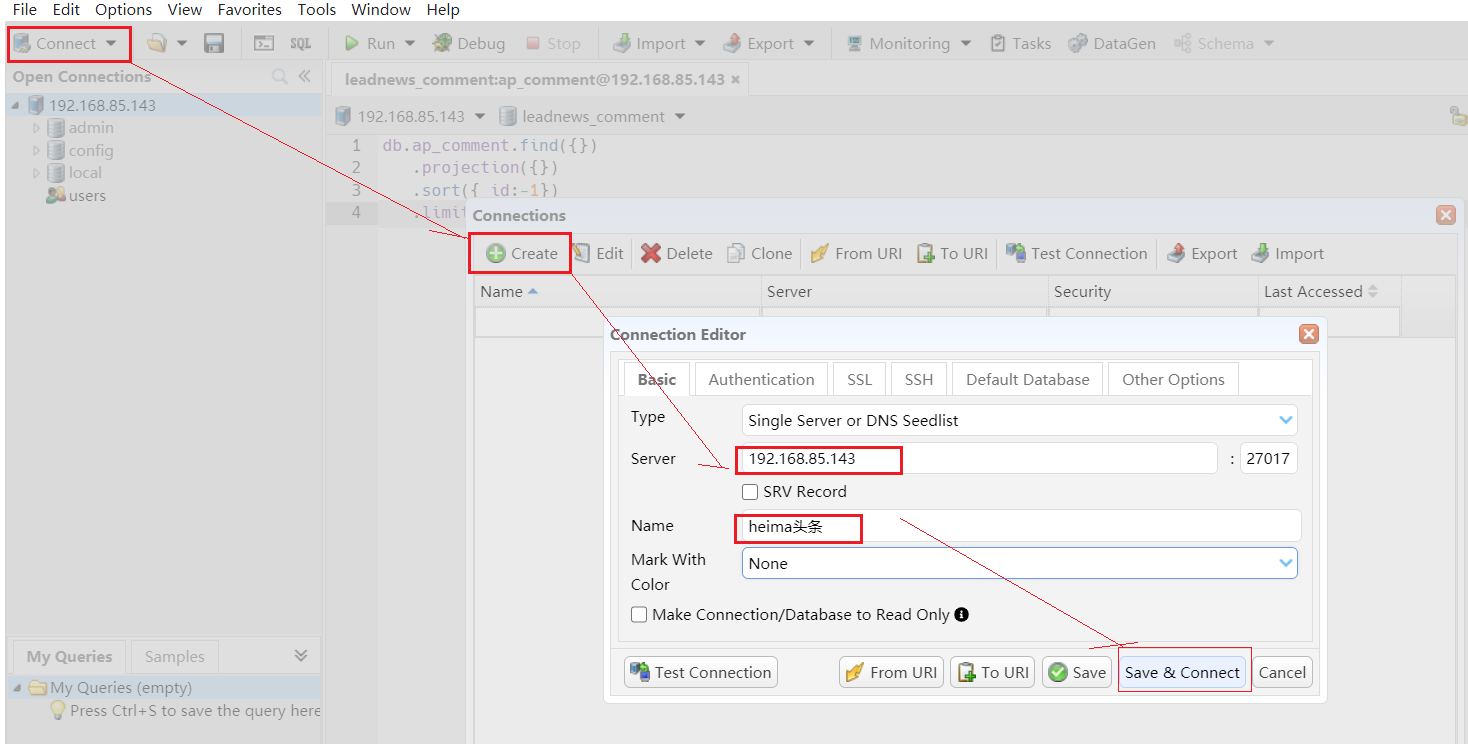Click Save in Connection Editor
The width and height of the screenshot is (1468, 744).
click(1077, 673)
